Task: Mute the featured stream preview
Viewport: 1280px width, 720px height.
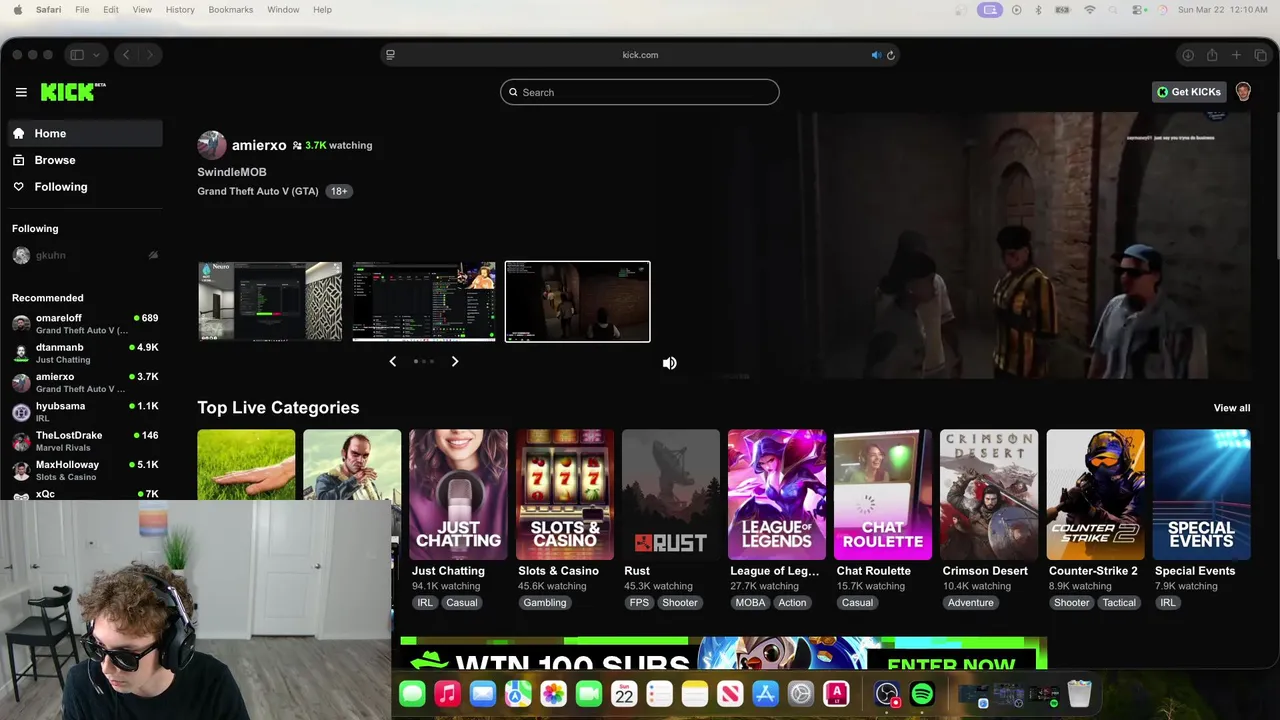Action: click(670, 363)
